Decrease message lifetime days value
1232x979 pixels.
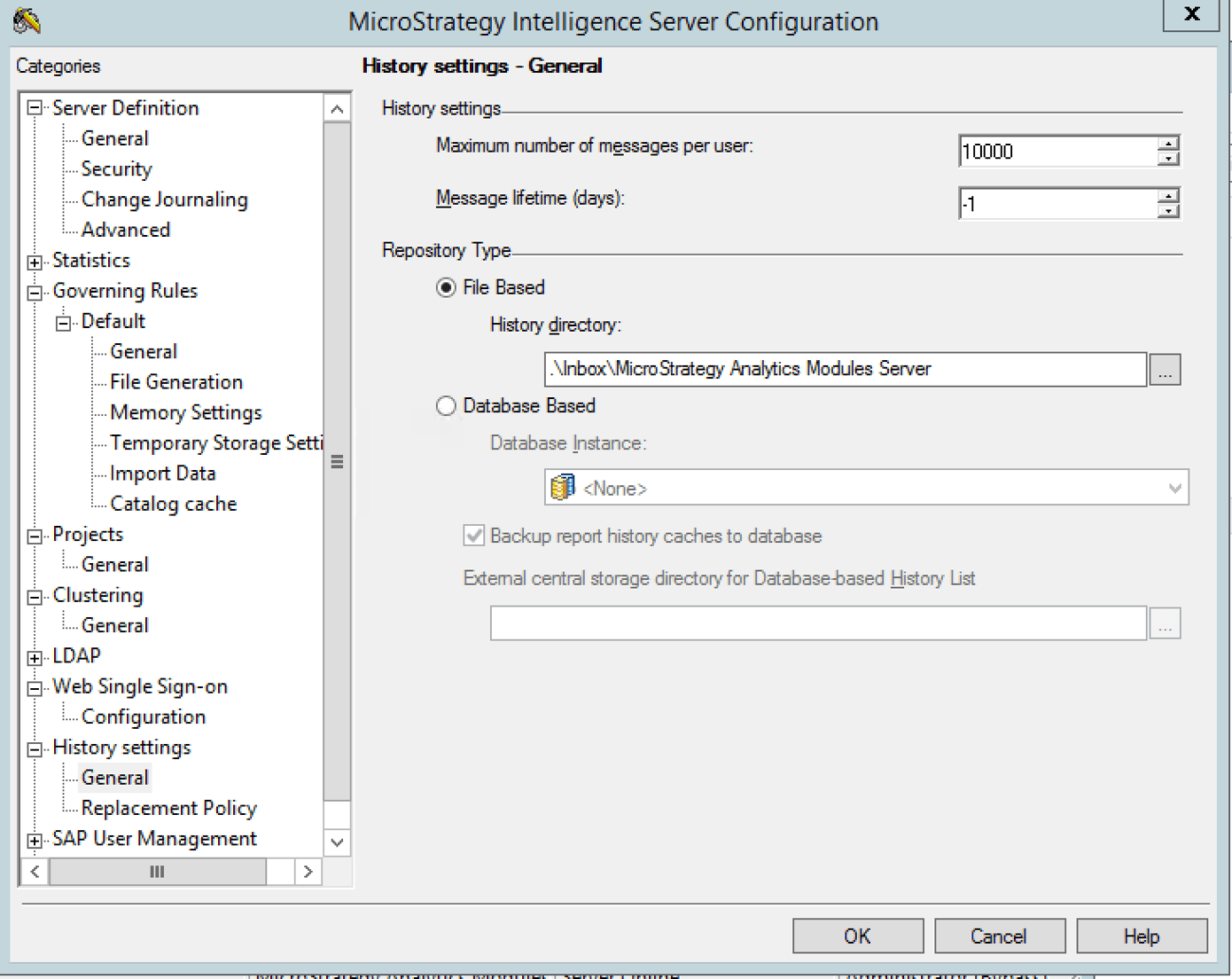point(1169,211)
